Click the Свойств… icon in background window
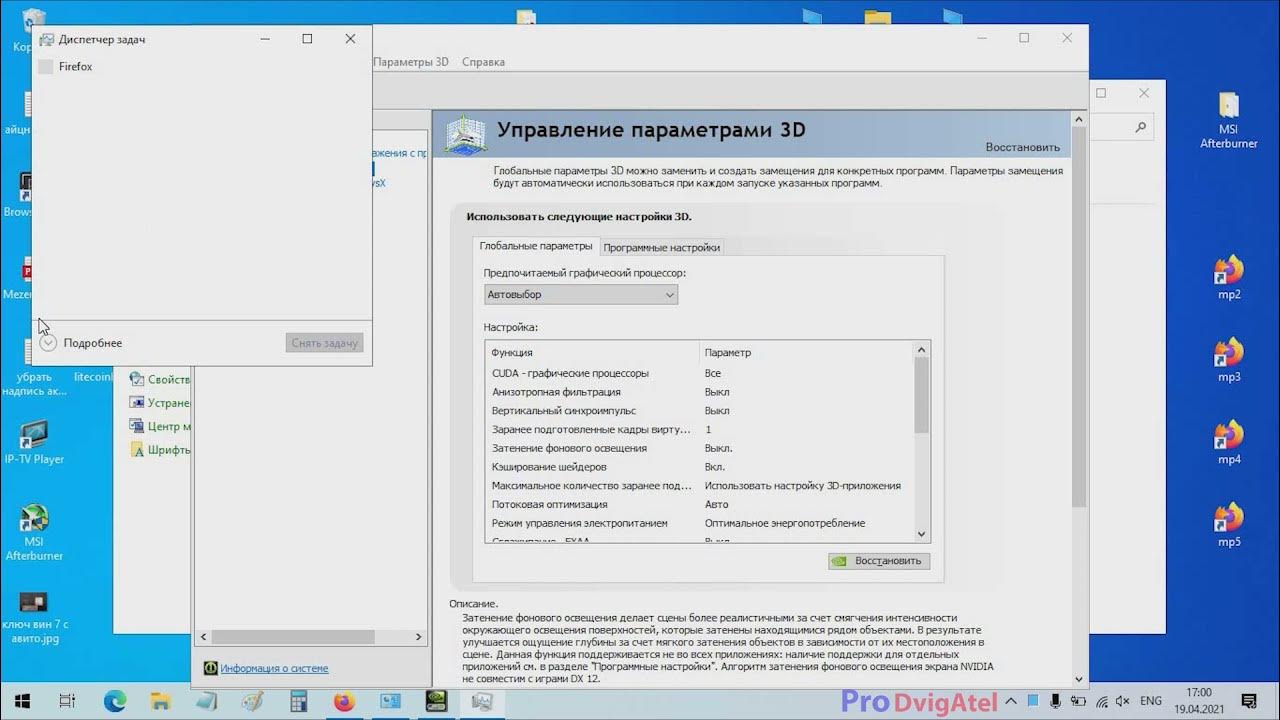 (138, 379)
